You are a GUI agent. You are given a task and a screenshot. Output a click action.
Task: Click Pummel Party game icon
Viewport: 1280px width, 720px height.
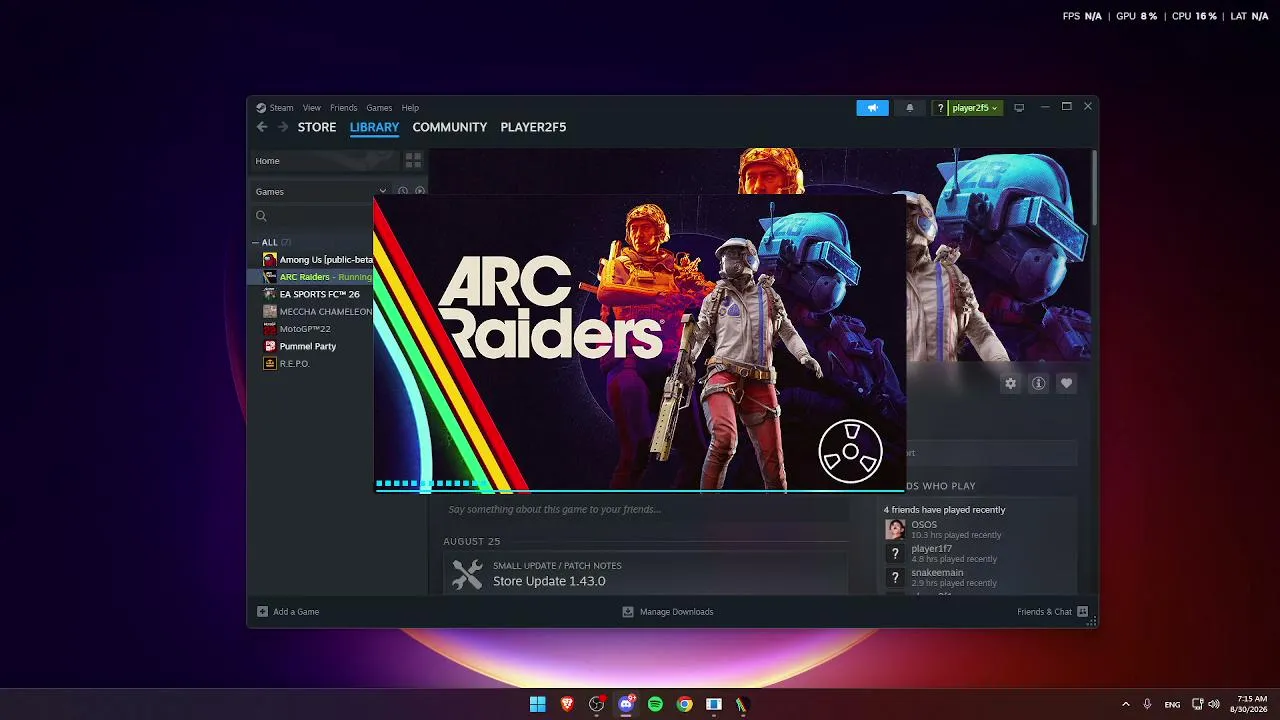[x=269, y=346]
